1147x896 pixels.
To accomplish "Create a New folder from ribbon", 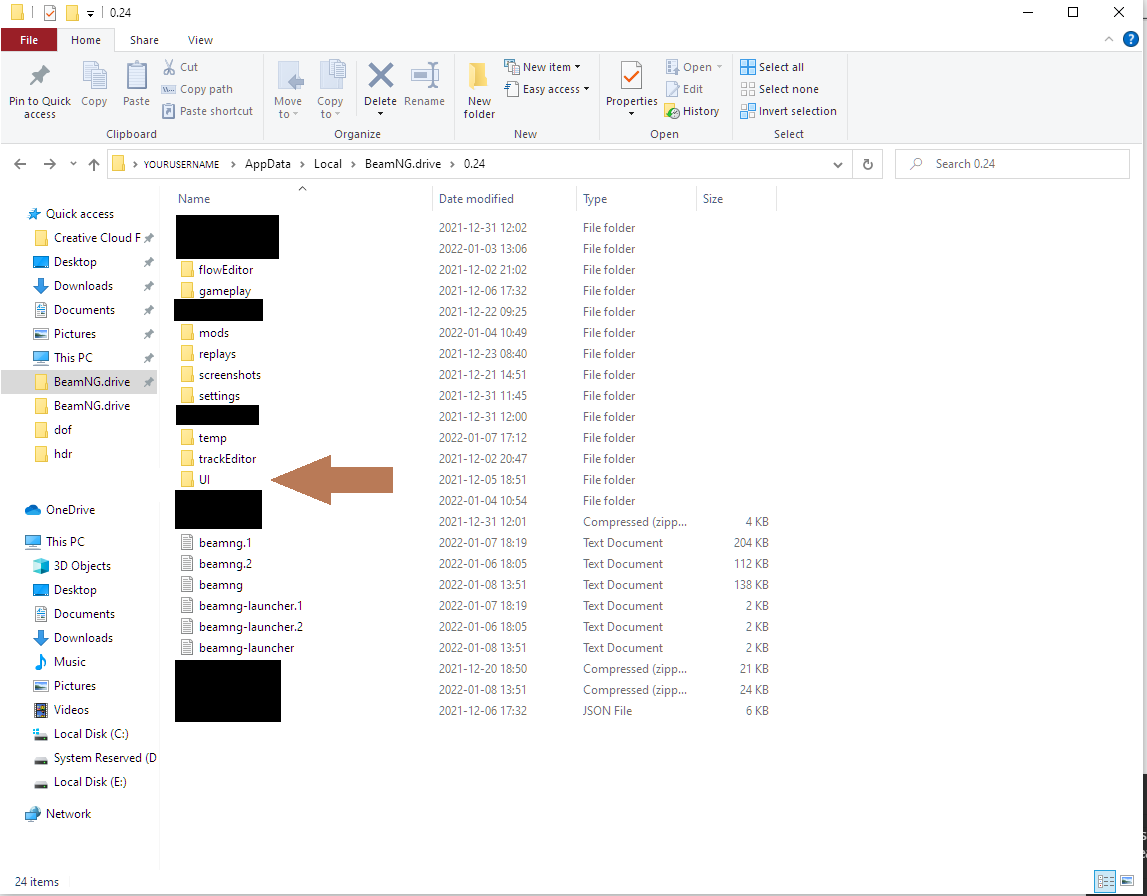I will pos(479,91).
